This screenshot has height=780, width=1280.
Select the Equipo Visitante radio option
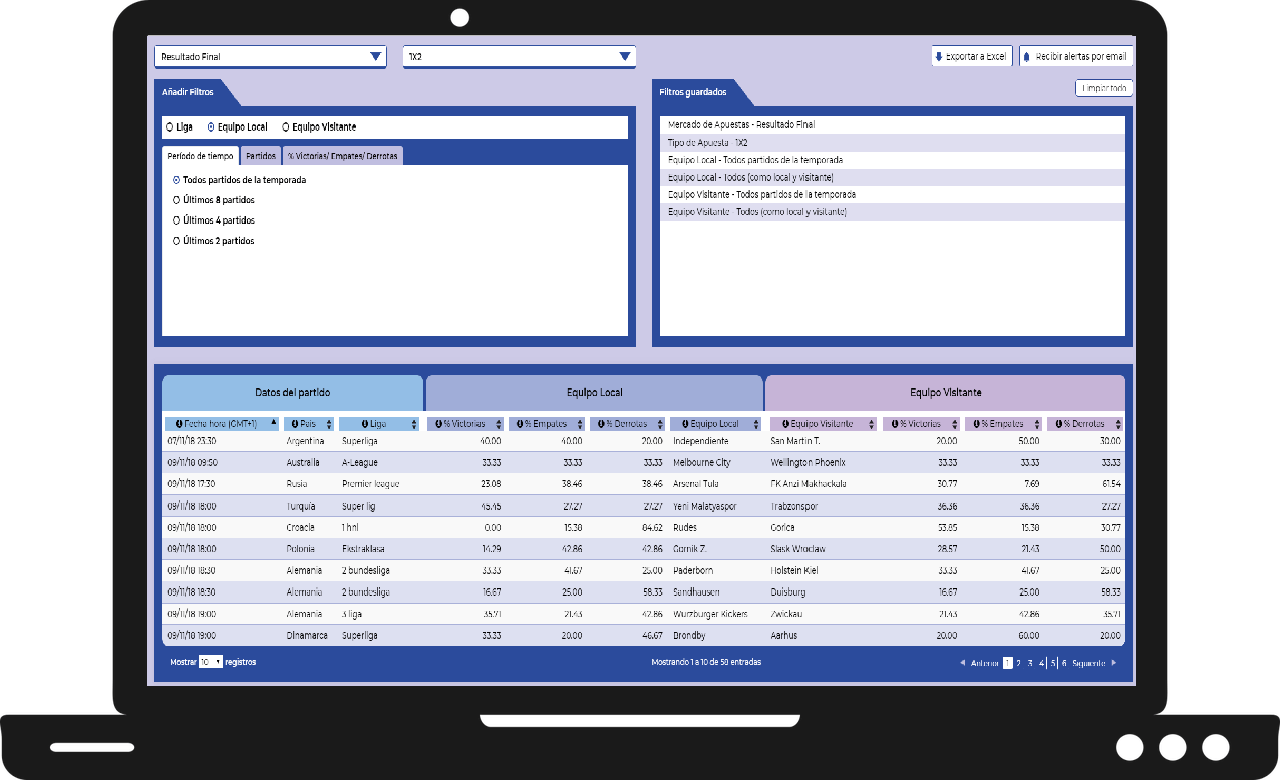(x=286, y=127)
